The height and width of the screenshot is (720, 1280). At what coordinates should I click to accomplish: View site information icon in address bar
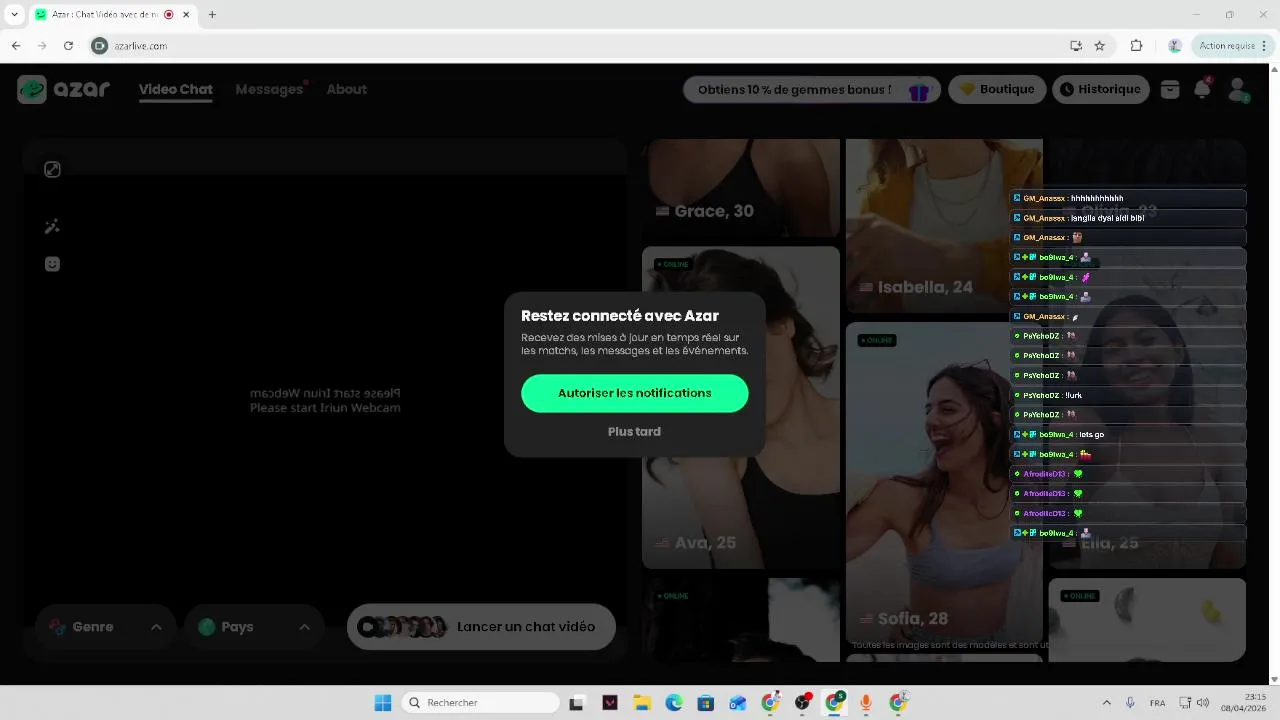(x=99, y=46)
